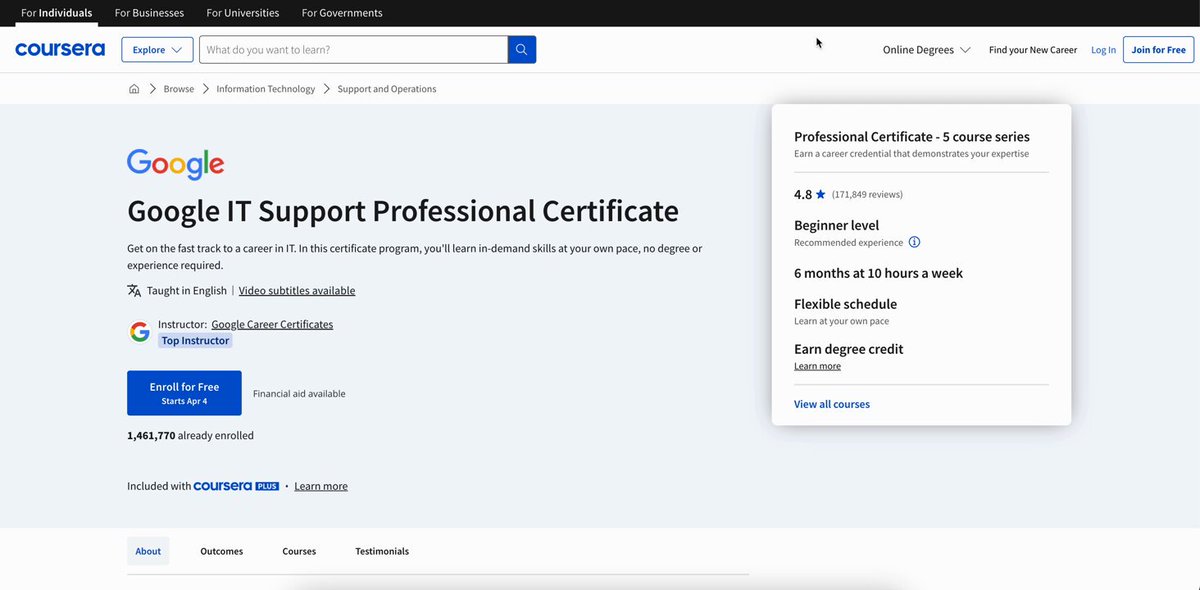Screen dimensions: 1200x590
Task: Go to the home breadcrumb icon
Action: click(x=134, y=89)
